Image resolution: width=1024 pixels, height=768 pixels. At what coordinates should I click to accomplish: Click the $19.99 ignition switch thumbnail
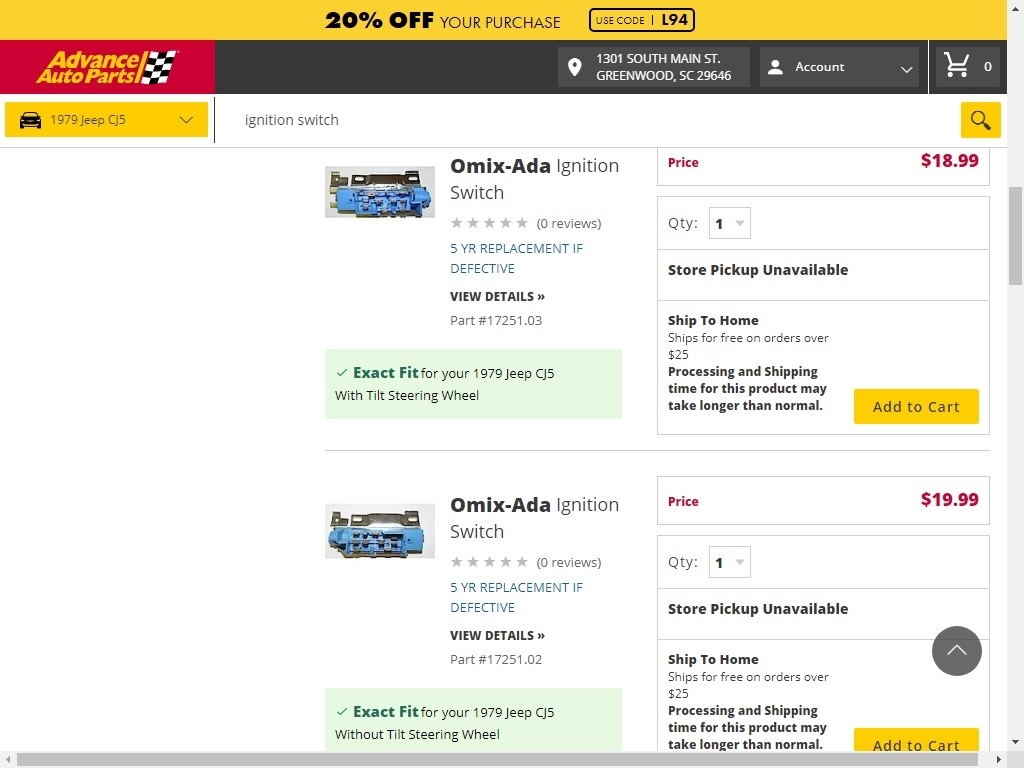tap(380, 530)
